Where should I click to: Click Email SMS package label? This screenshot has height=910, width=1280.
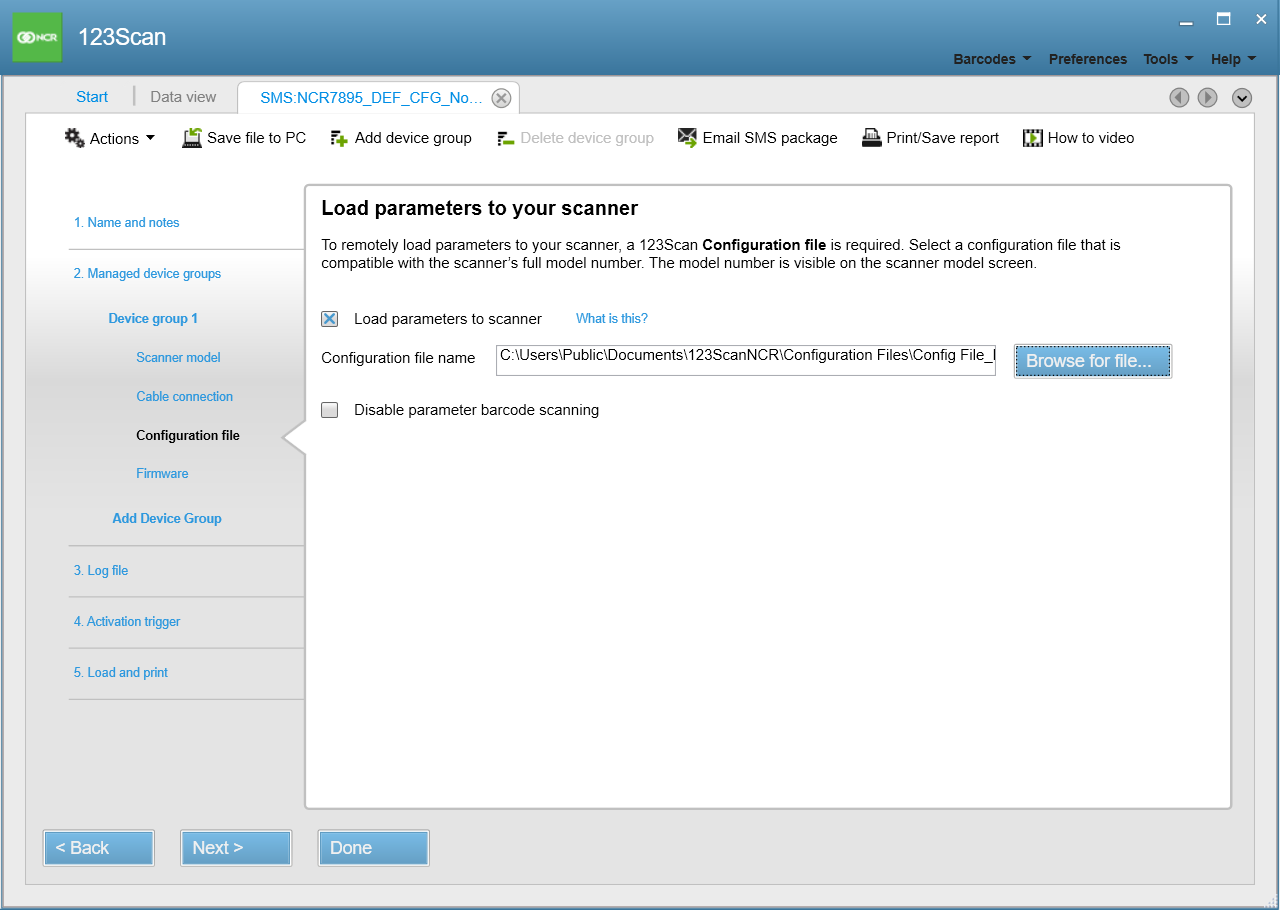[770, 138]
